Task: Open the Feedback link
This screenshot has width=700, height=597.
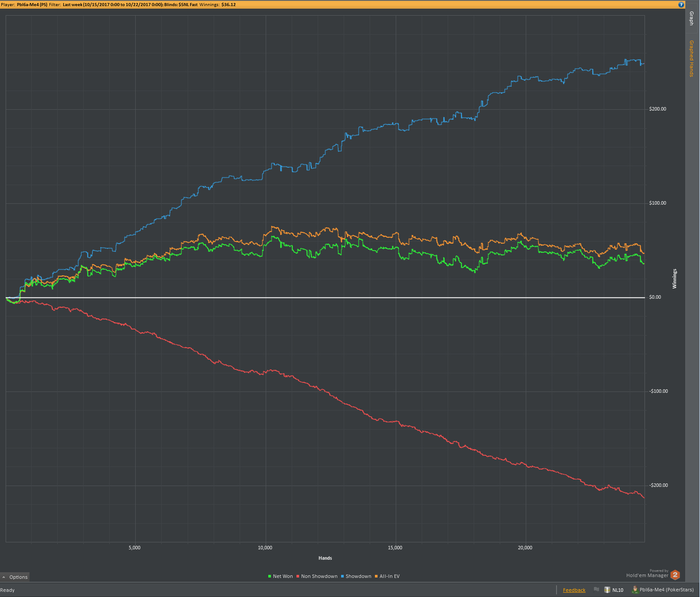Action: (x=574, y=590)
